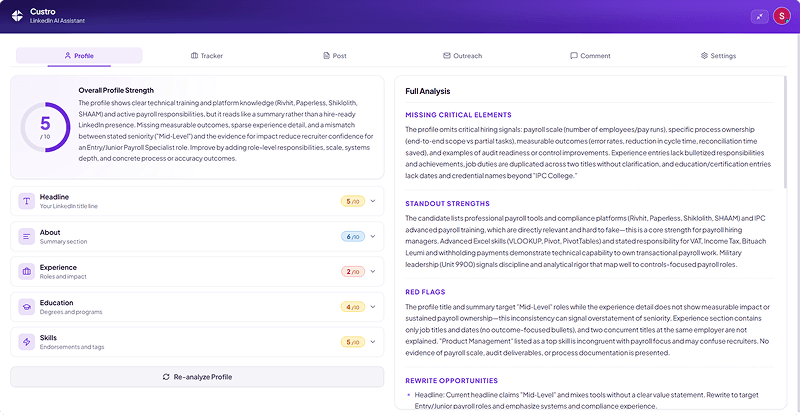This screenshot has width=800, height=415.
Task: Click the RED FLAGS heading
Action: (x=425, y=292)
